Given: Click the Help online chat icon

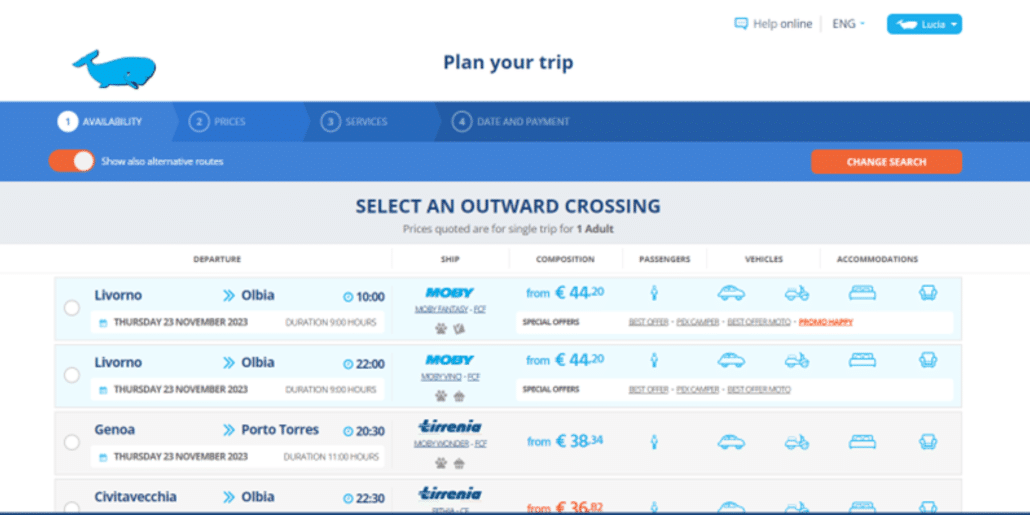Looking at the screenshot, I should [741, 24].
